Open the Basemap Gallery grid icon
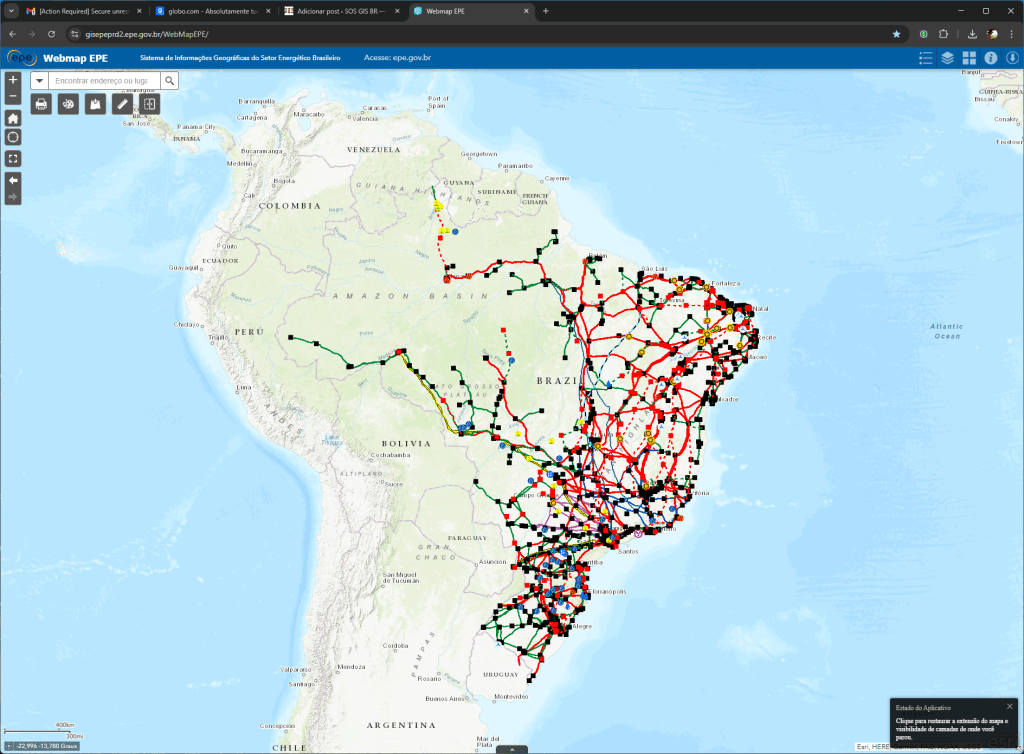This screenshot has height=754, width=1024. pyautogui.click(x=969, y=58)
